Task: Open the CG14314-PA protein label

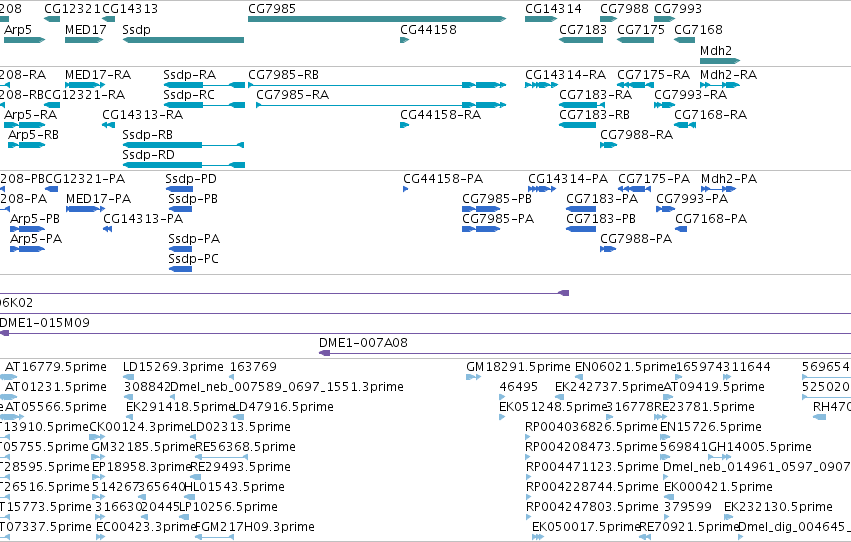Action: coord(568,178)
